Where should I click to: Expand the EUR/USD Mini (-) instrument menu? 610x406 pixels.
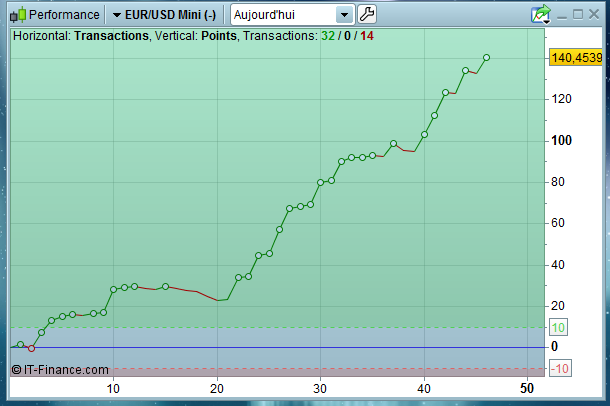(164, 15)
